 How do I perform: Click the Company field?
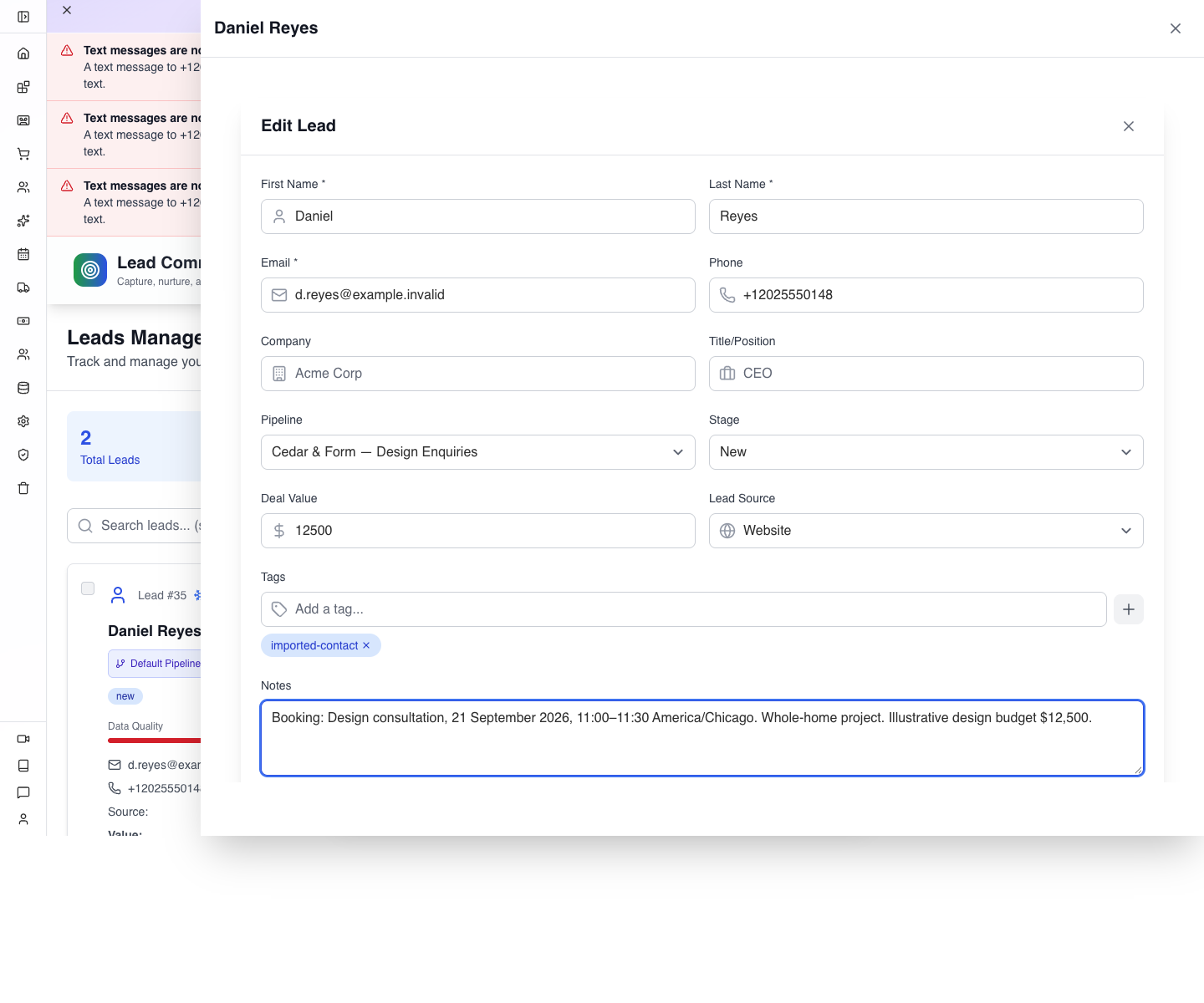[478, 374]
